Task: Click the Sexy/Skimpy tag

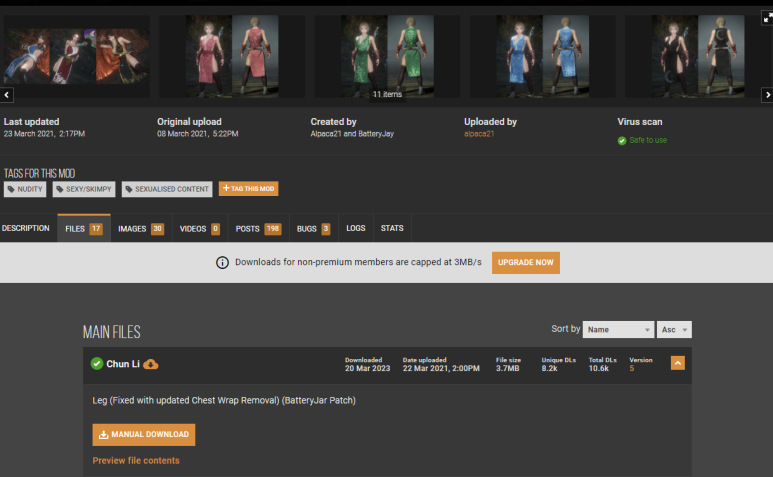Action: coord(84,189)
